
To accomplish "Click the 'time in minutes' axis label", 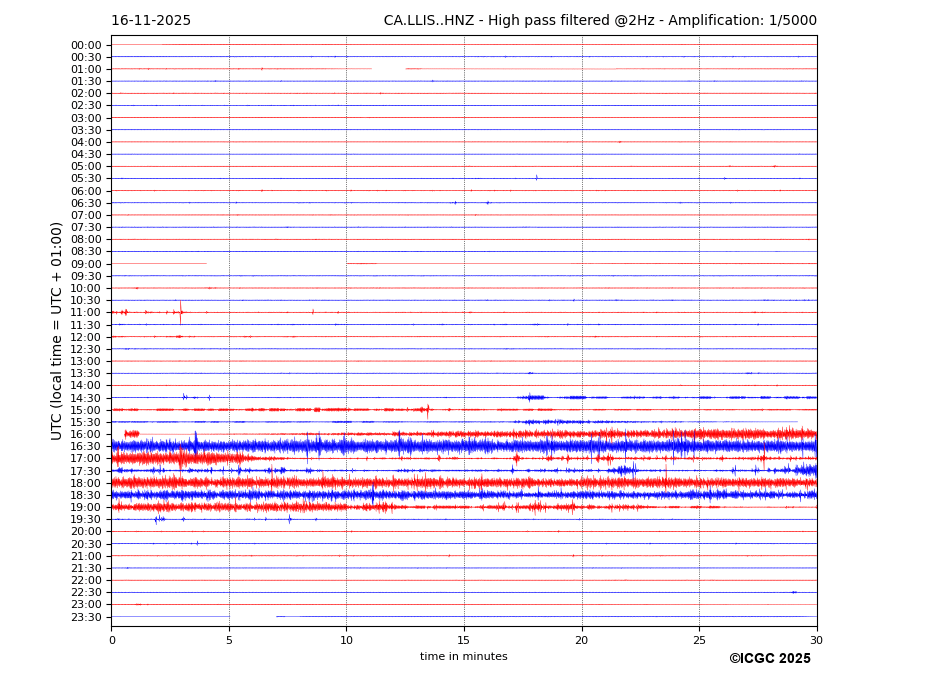I will click(x=463, y=657).
